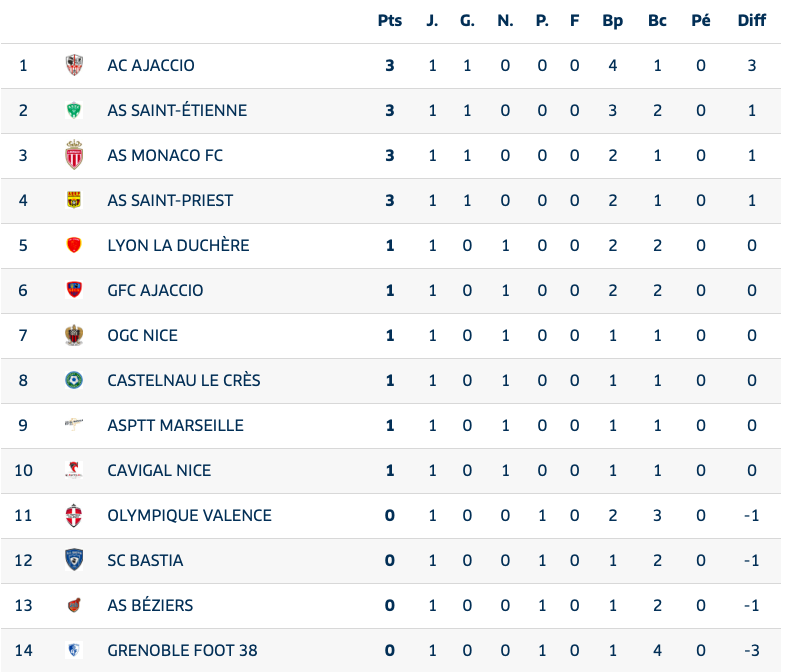Open the Cavigal Nice team link

[159, 471]
